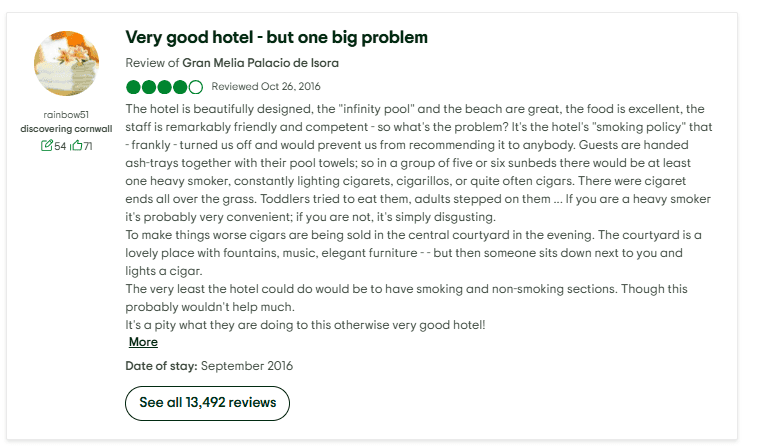Viewport: 775px width, 448px height.
Task: Select the 'discovering cornwall' reviewer tagline
Action: 66,129
